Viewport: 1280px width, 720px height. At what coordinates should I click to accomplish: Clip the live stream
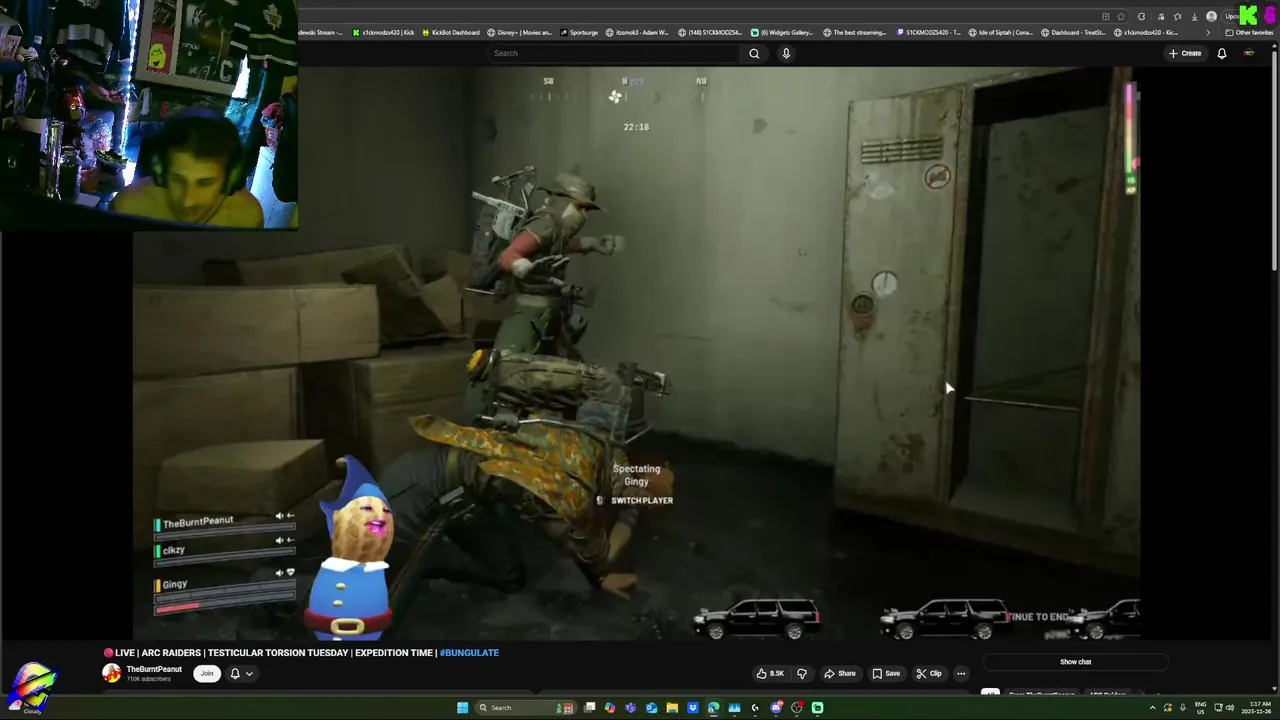click(x=929, y=673)
